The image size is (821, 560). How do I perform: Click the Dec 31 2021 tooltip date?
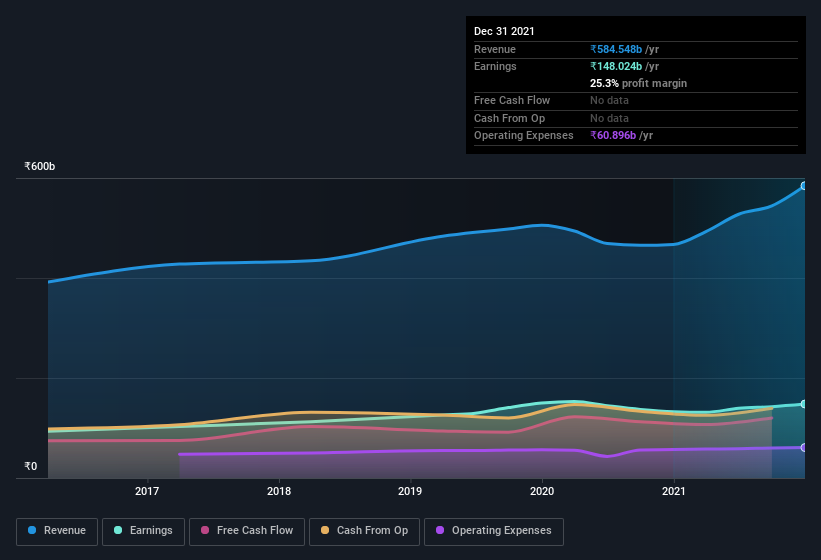pyautogui.click(x=504, y=31)
